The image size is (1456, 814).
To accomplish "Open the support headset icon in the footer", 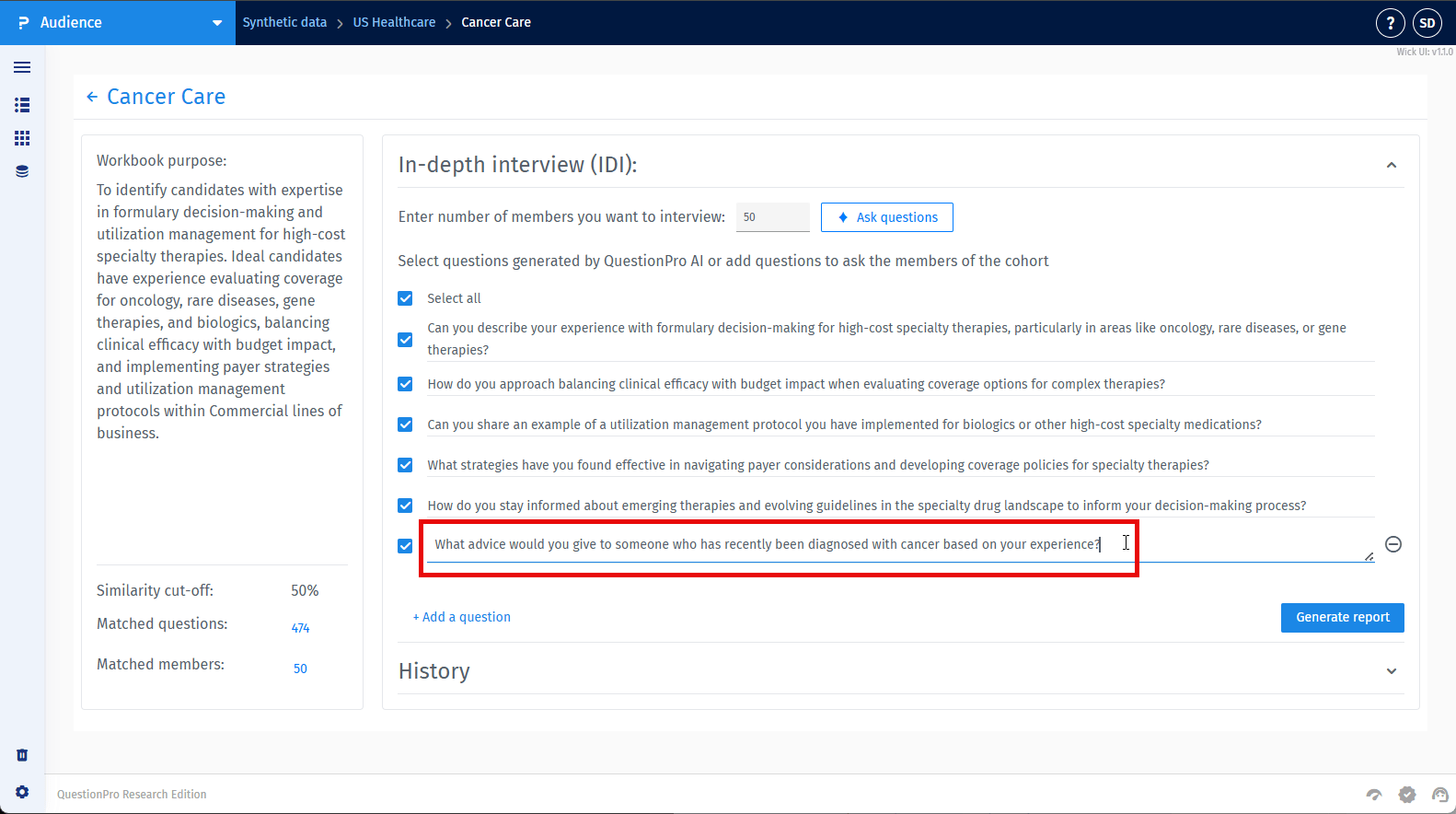I will 1440,795.
